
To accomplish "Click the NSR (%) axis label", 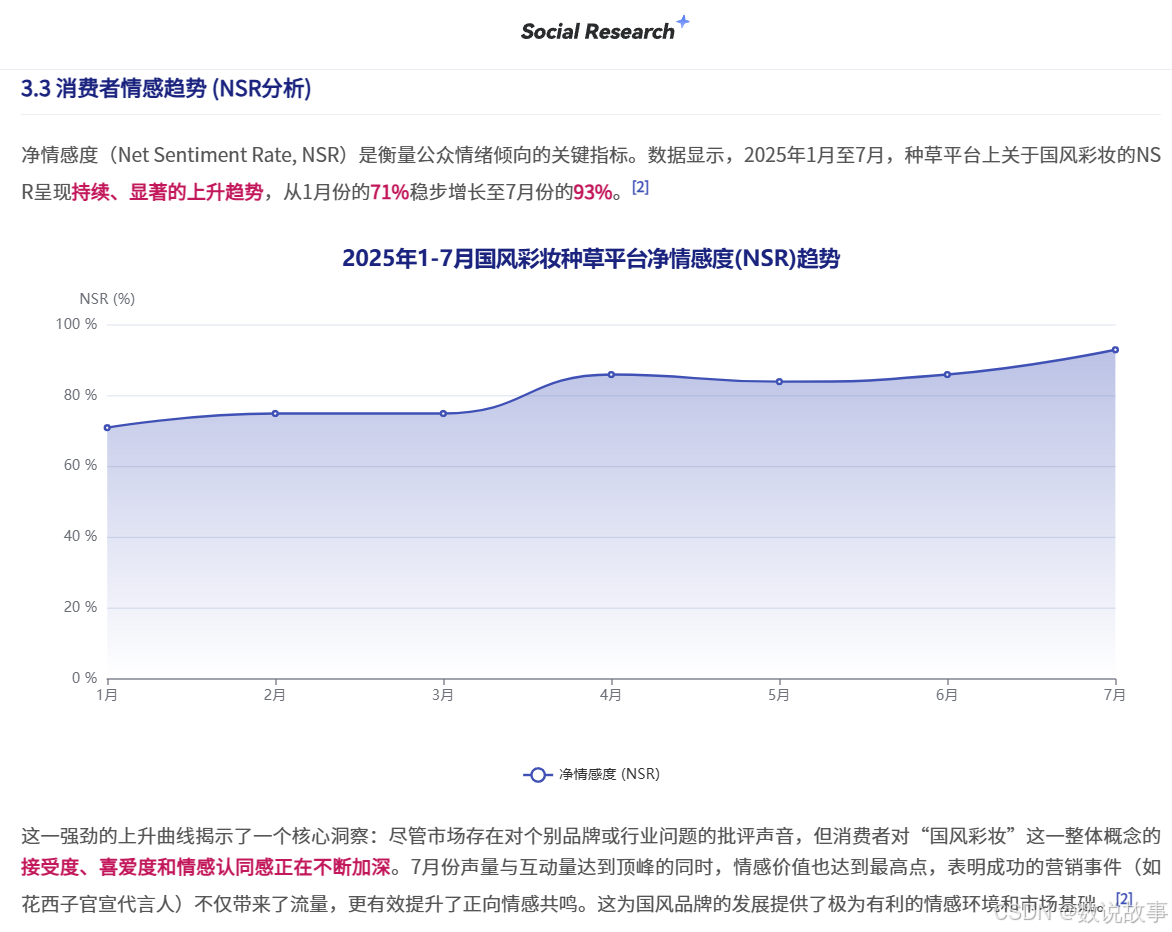I will click(x=107, y=298).
